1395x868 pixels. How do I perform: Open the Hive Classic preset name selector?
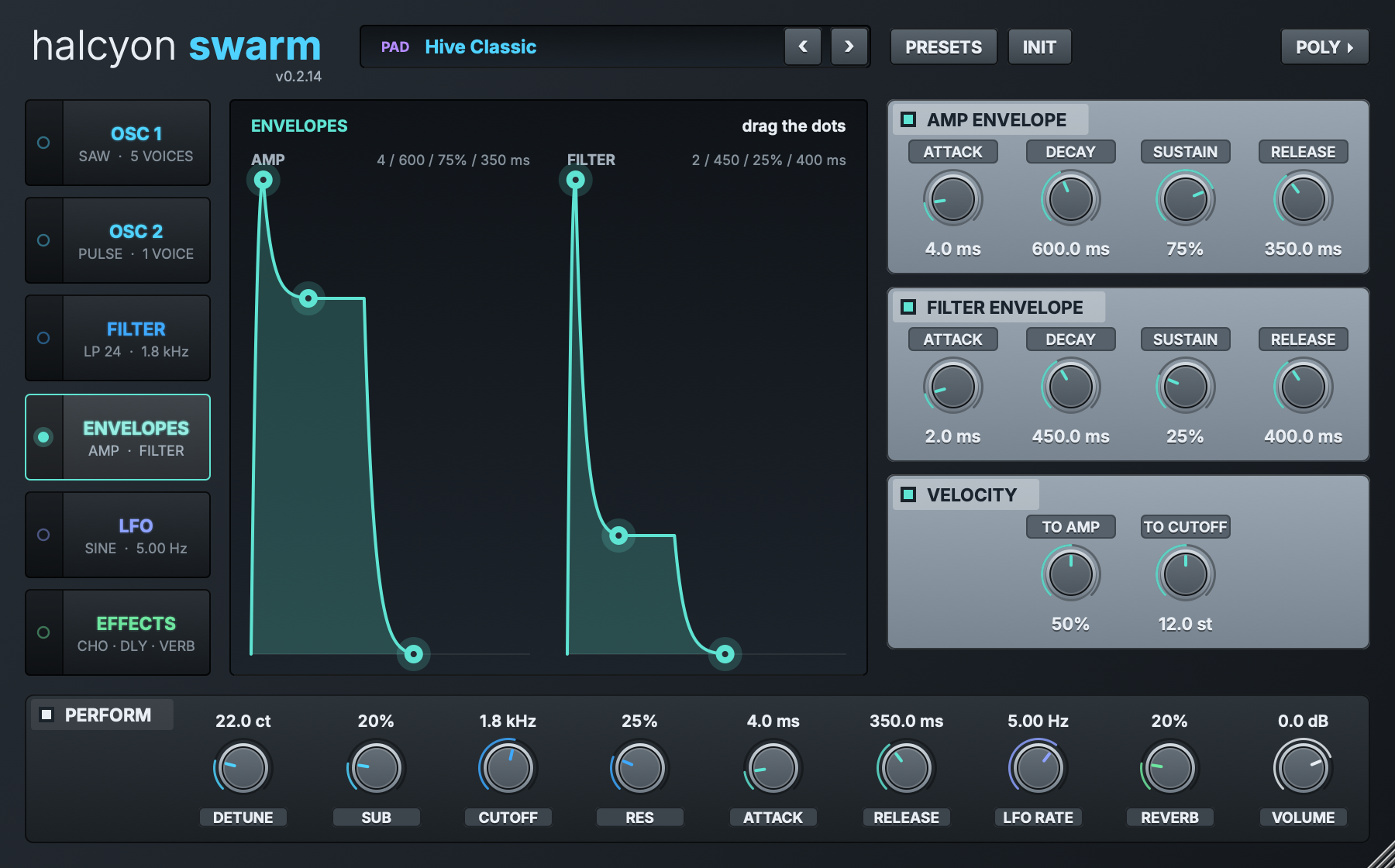573,46
